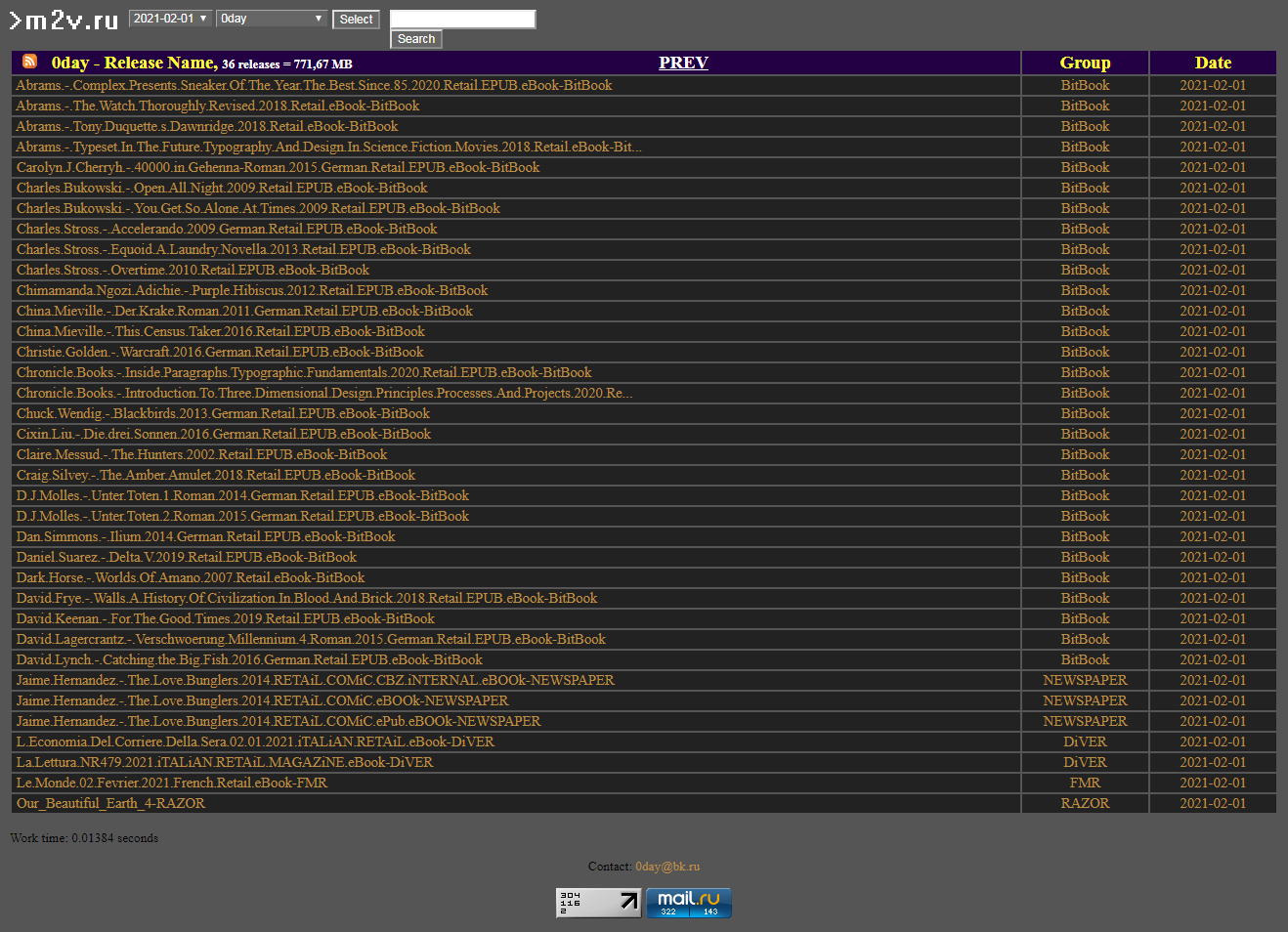Image resolution: width=1288 pixels, height=932 pixels.
Task: Click the RAZOR group link
Action: point(1086,803)
